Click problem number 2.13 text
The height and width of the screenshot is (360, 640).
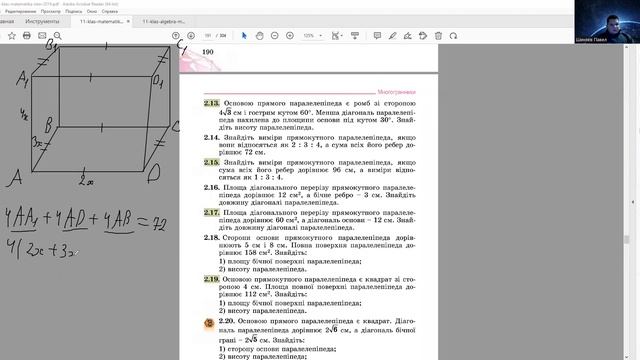coord(212,103)
